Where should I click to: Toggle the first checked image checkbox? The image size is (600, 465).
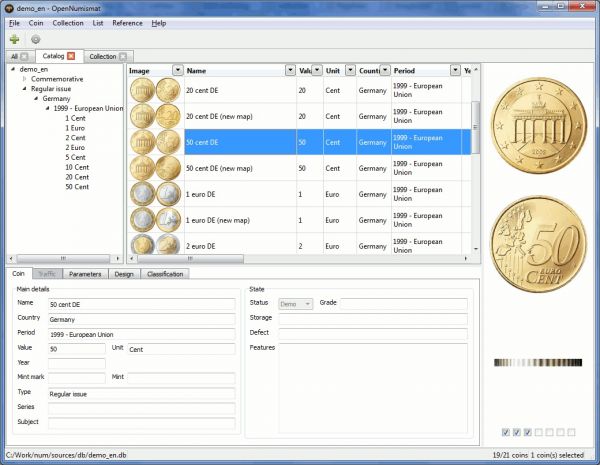click(x=505, y=432)
